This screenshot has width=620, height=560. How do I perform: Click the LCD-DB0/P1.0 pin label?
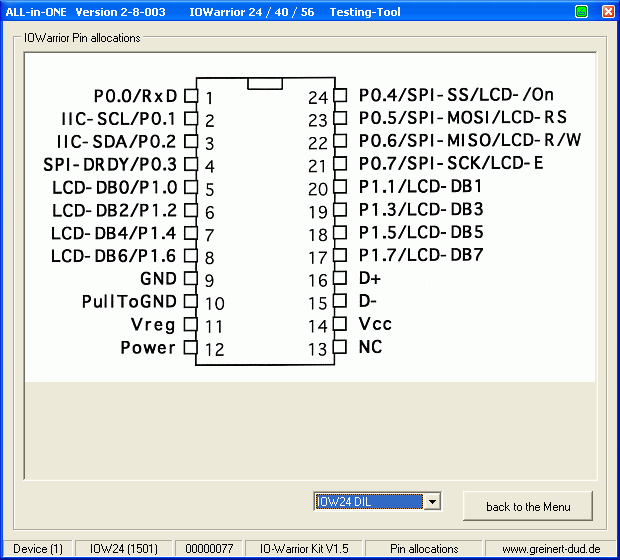tap(115, 187)
